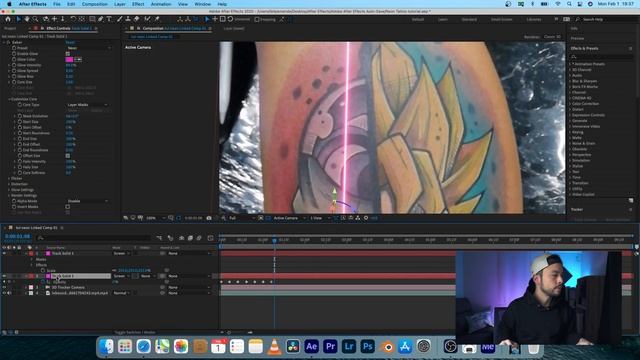Click the viewer snapshot camera icon
The height and width of the screenshot is (360, 640).
pos(209,218)
